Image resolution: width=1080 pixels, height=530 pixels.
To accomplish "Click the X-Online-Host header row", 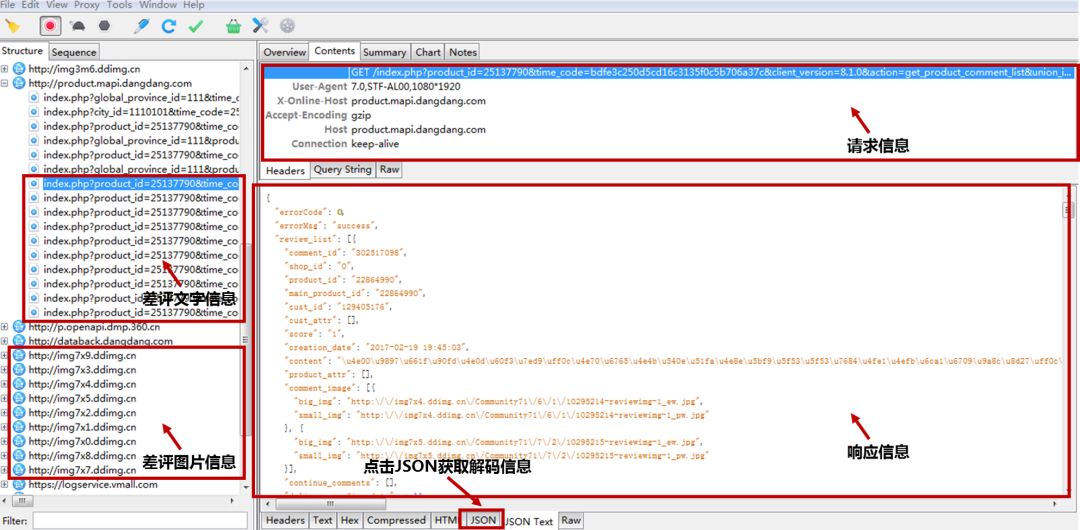I will [668, 101].
